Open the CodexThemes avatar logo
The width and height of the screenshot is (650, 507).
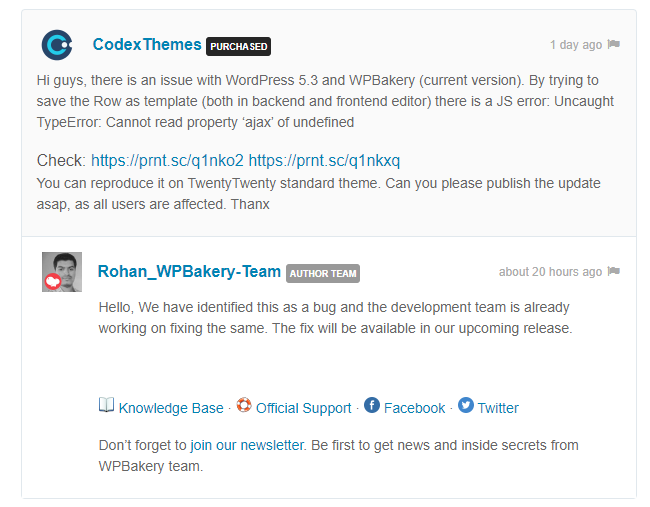(x=57, y=45)
